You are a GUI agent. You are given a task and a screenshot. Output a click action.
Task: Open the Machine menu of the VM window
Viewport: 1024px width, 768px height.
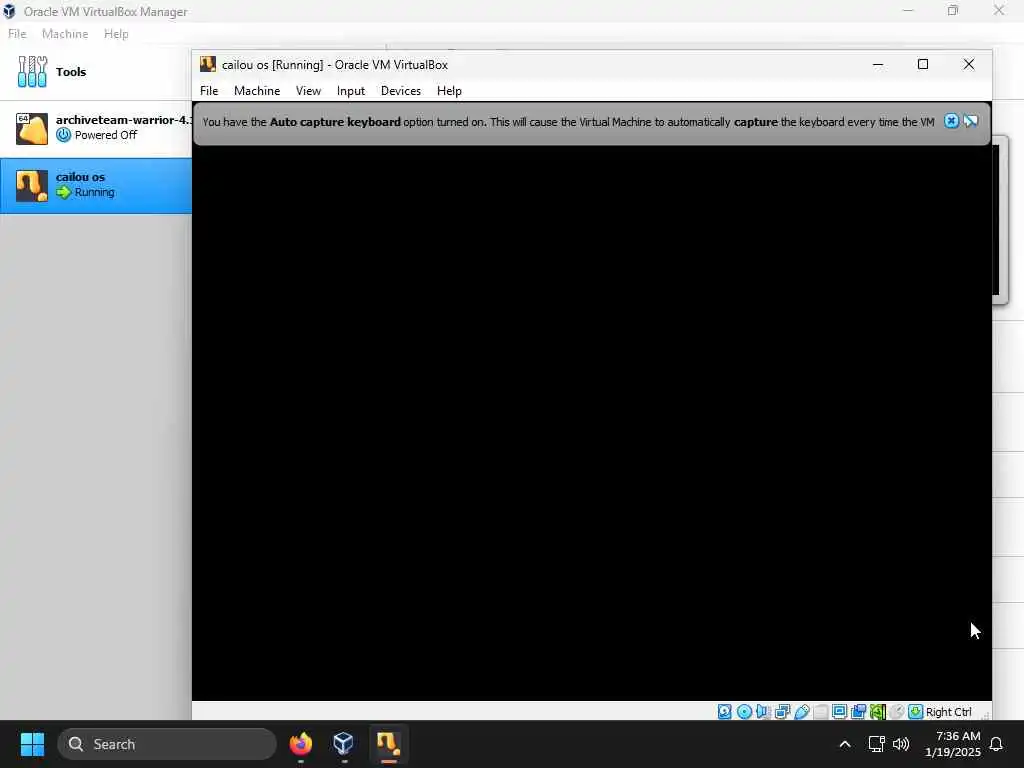tap(257, 91)
